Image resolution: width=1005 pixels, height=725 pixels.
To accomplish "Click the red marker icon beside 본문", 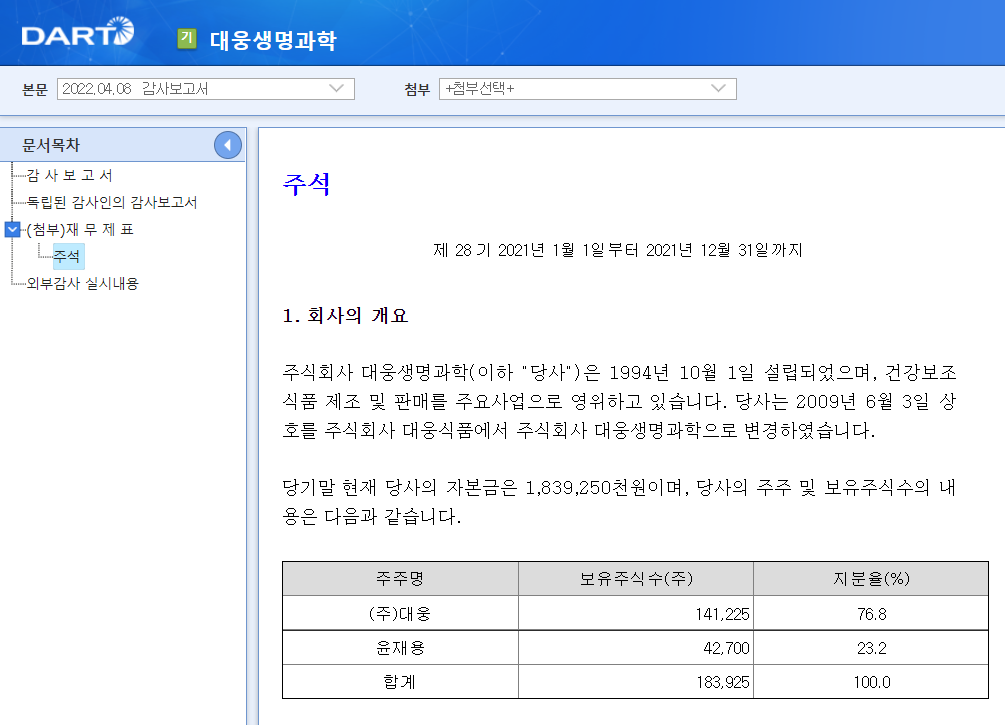I will 17,89.
